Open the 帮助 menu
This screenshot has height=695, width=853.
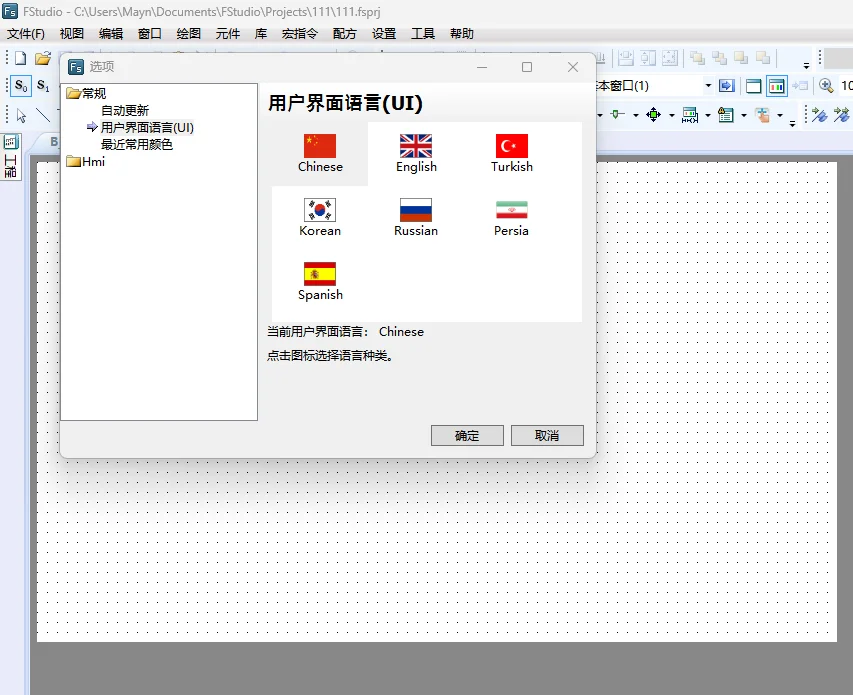coord(462,34)
